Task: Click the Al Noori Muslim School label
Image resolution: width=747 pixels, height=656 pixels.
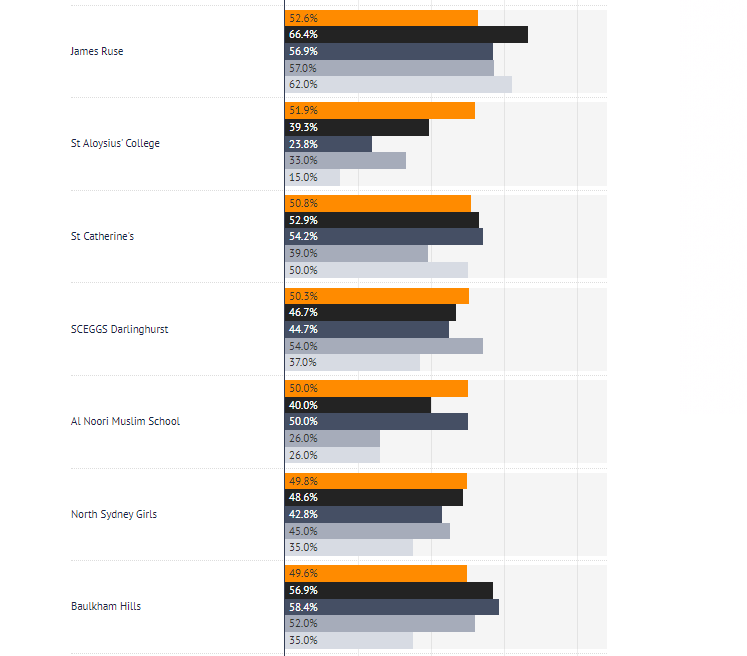Action: coord(125,421)
